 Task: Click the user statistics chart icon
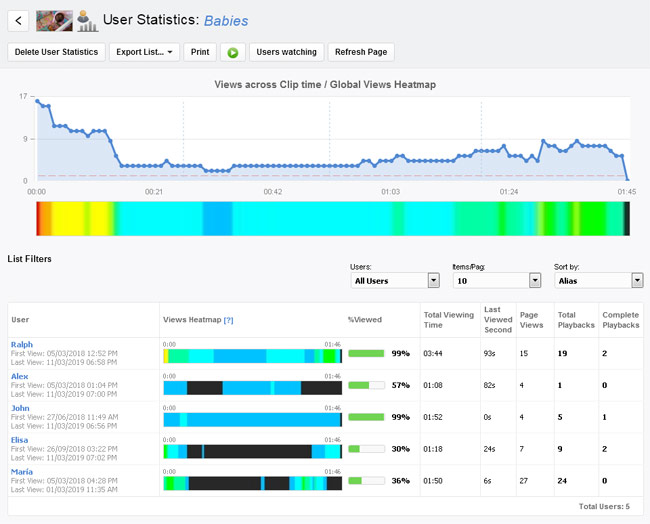click(x=87, y=21)
